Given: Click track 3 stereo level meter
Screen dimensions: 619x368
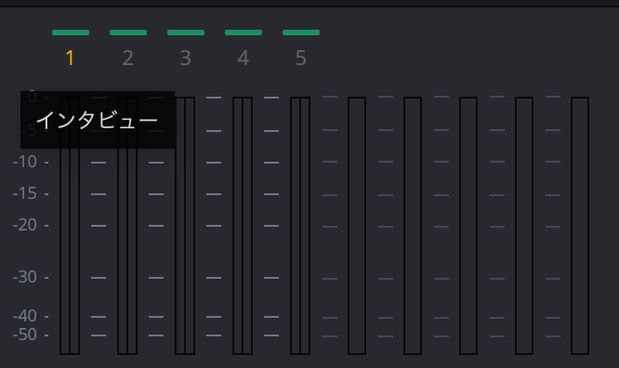Looking at the screenshot, I should point(185,225).
